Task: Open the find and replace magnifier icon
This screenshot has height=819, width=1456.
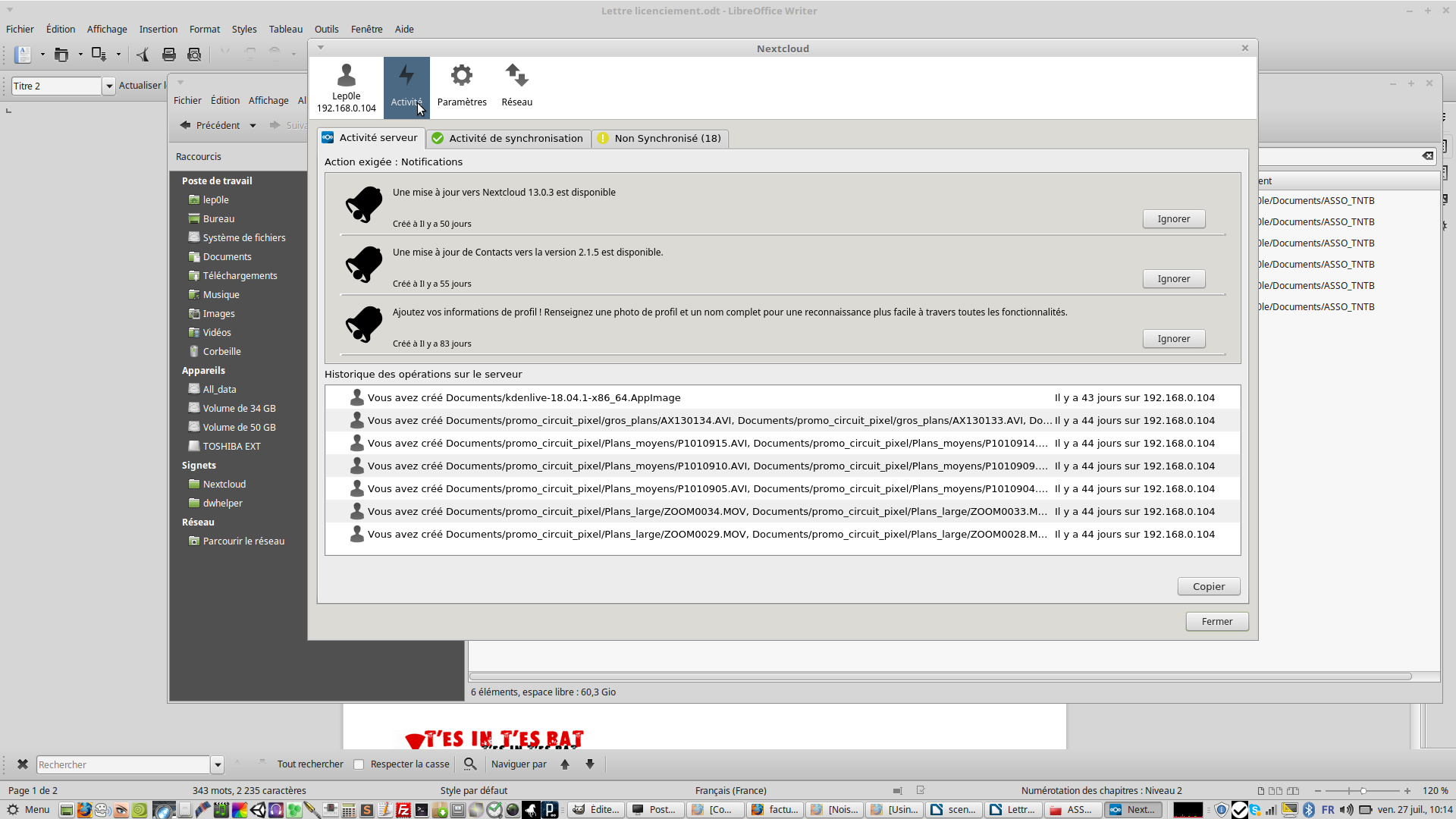Action: pyautogui.click(x=470, y=764)
